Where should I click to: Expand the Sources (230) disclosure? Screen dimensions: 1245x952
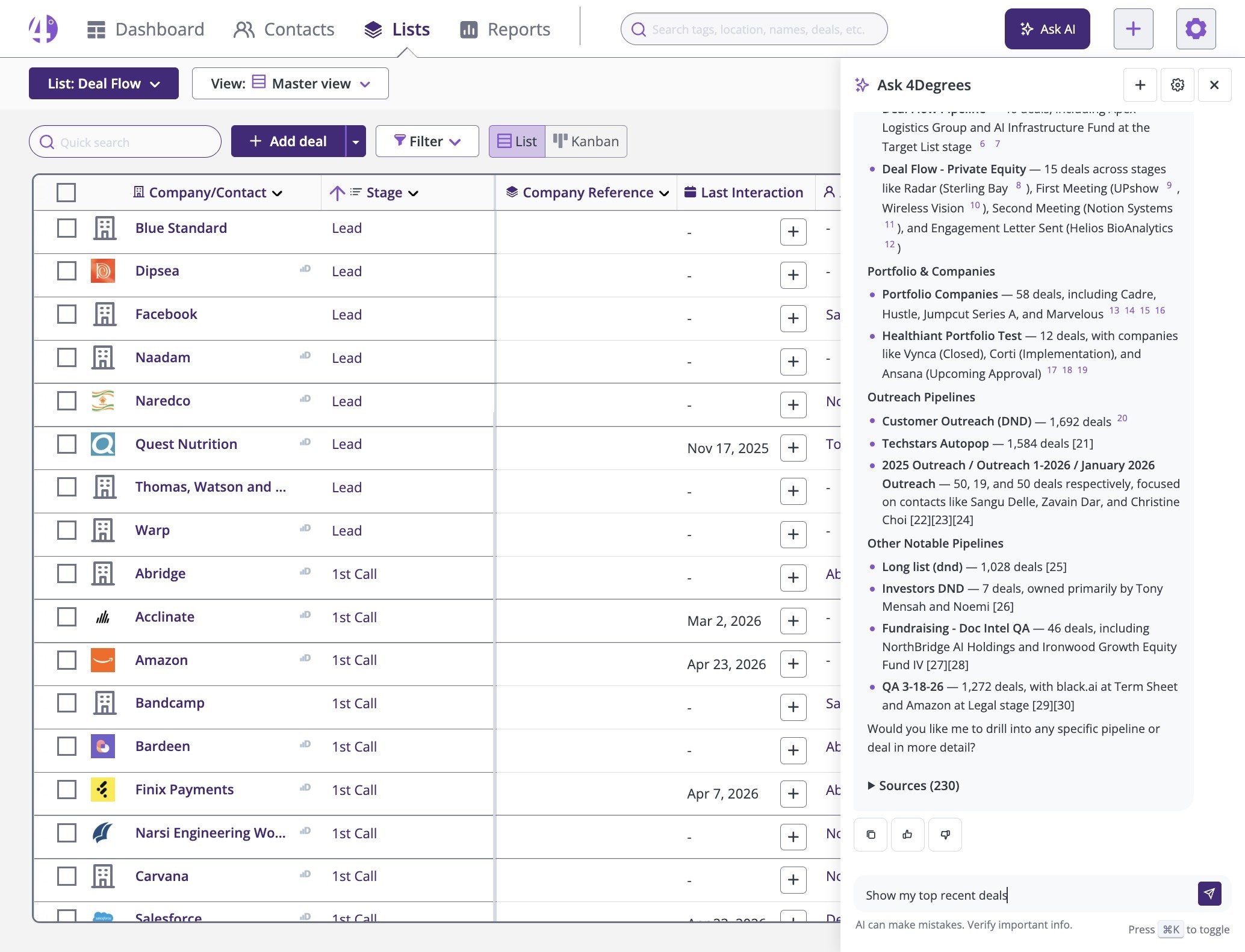click(913, 785)
